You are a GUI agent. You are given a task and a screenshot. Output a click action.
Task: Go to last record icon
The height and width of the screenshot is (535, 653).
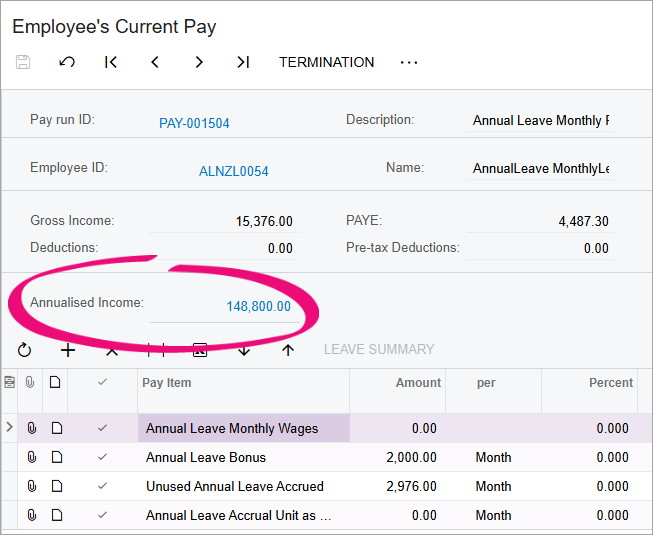click(243, 62)
